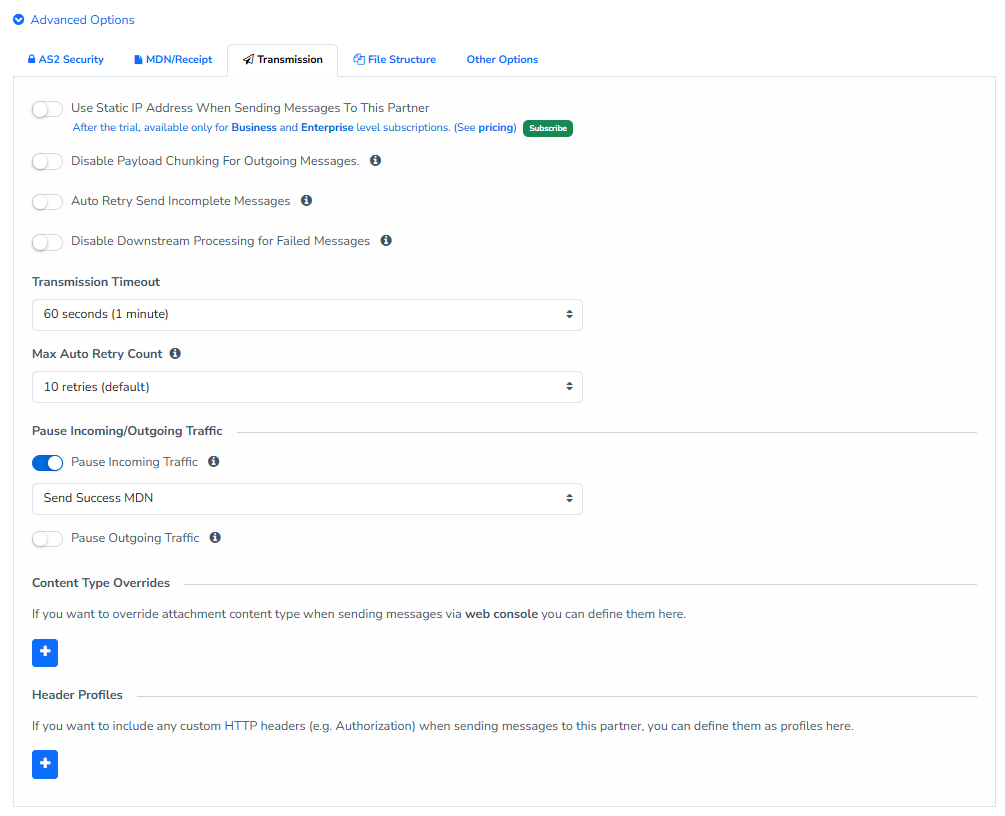The height and width of the screenshot is (816, 1005).
Task: Click info icon beside Disable Downstream Processing
Action: 386,241
